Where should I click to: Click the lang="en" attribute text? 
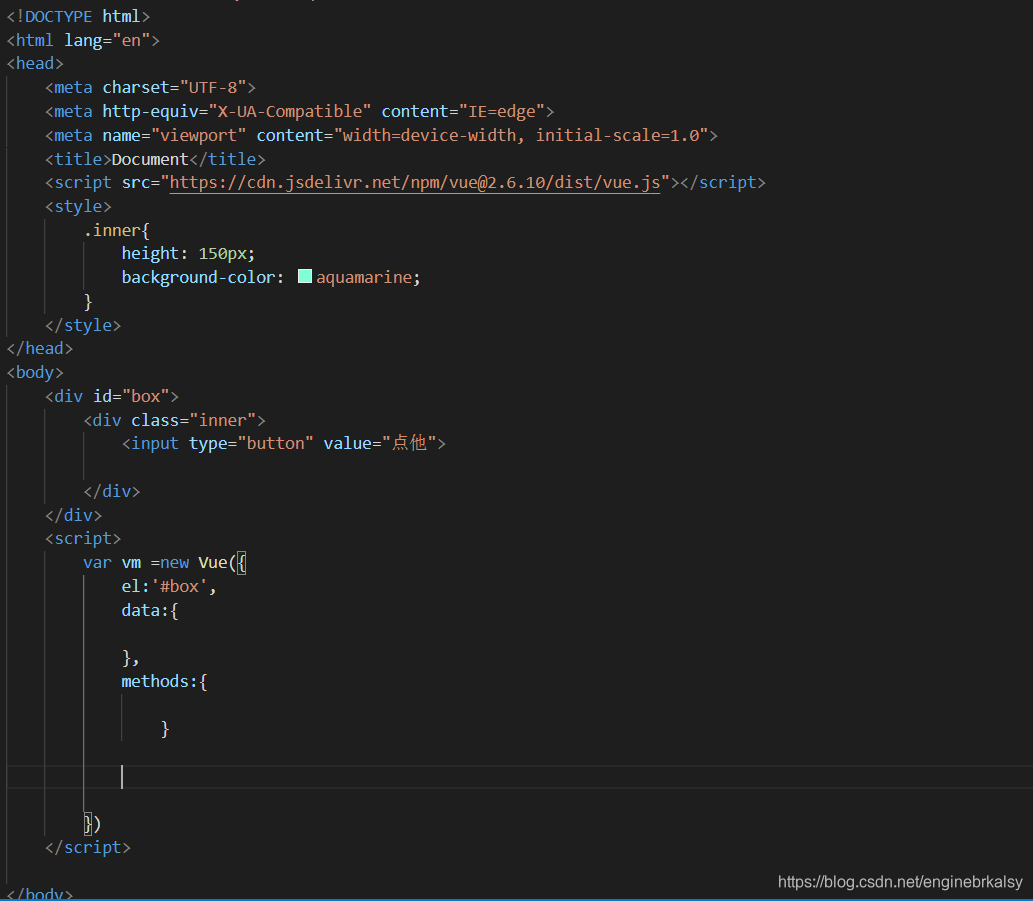coord(107,40)
